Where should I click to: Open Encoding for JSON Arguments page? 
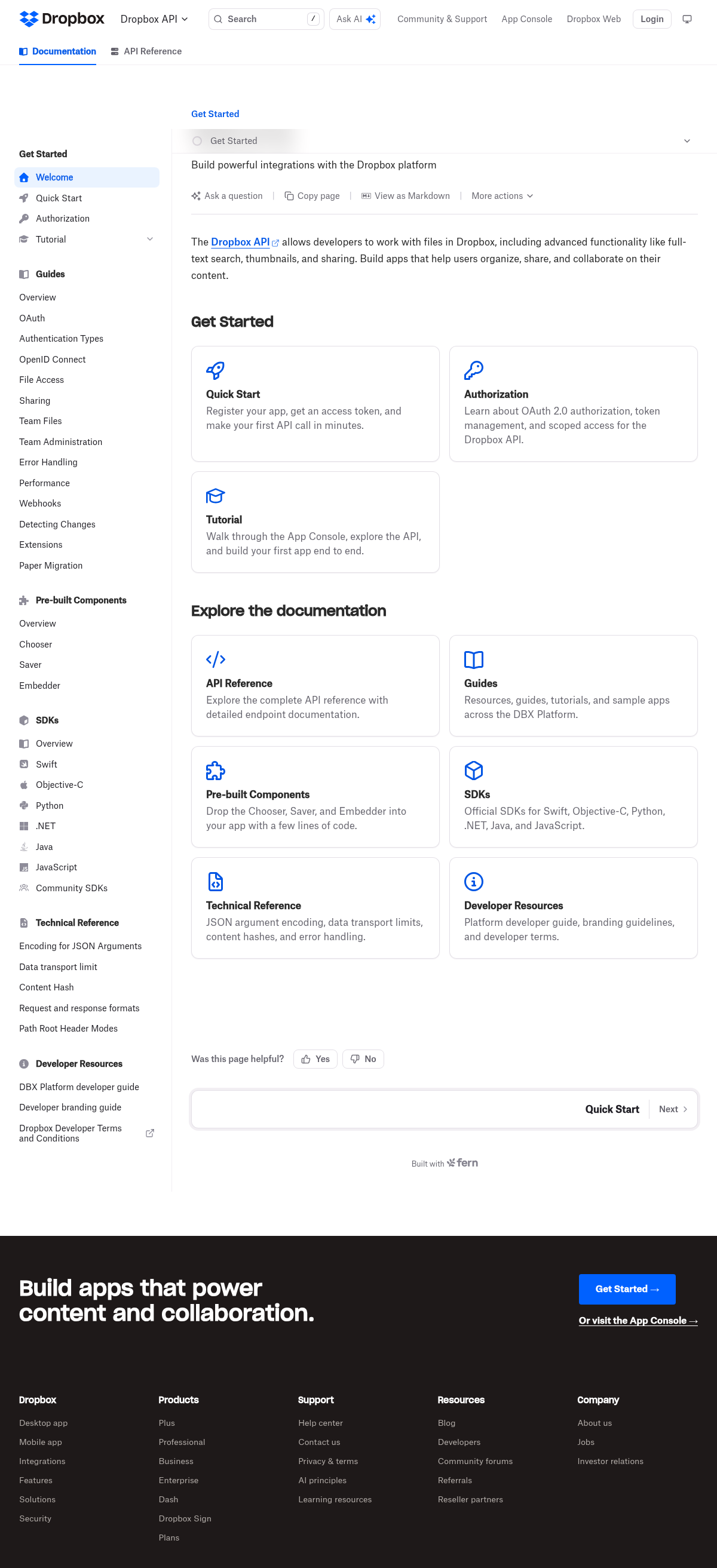click(80, 946)
